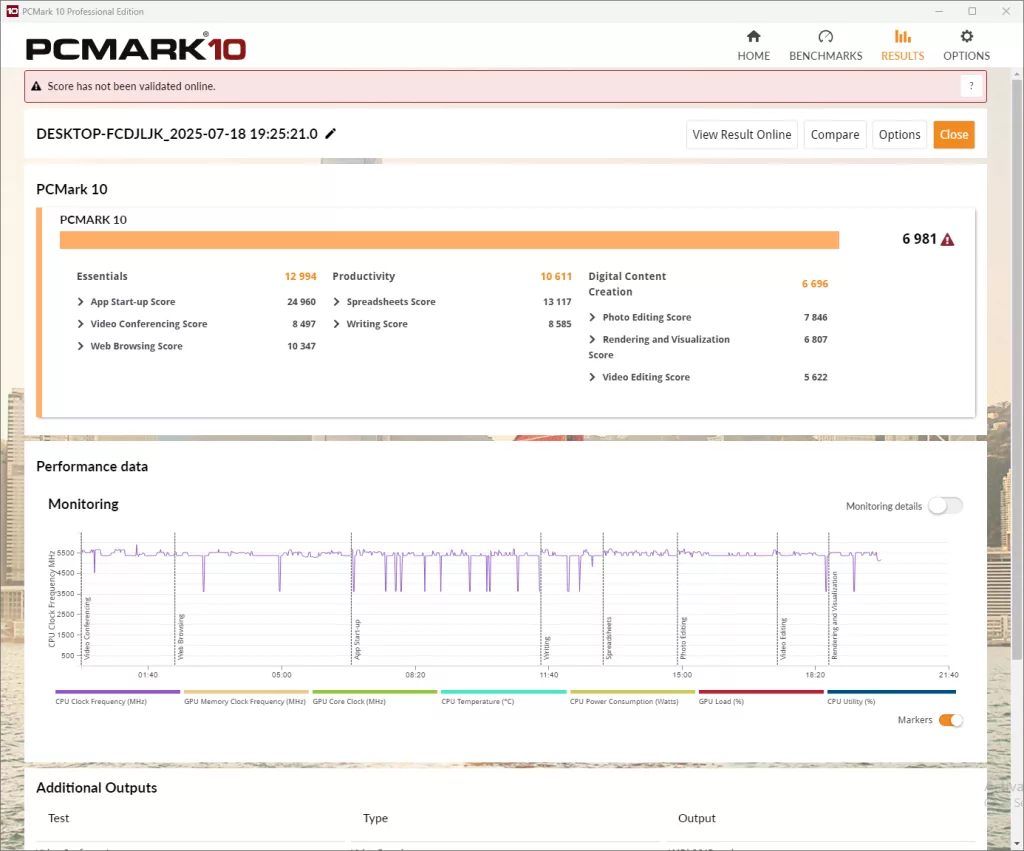1024x851 pixels.
Task: Open the Home tab house icon
Action: click(x=754, y=36)
